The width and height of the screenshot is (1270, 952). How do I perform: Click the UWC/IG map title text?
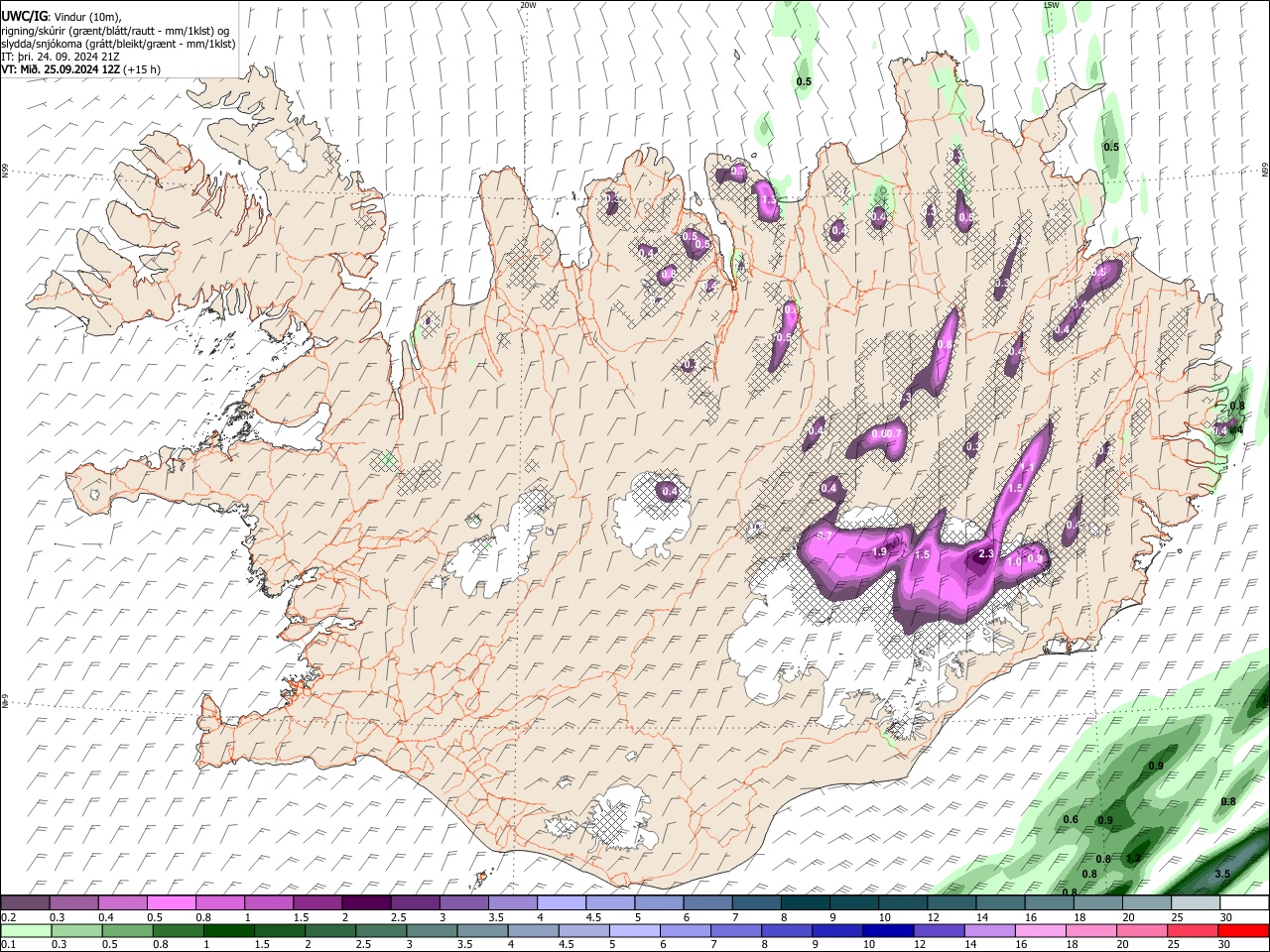(24, 17)
